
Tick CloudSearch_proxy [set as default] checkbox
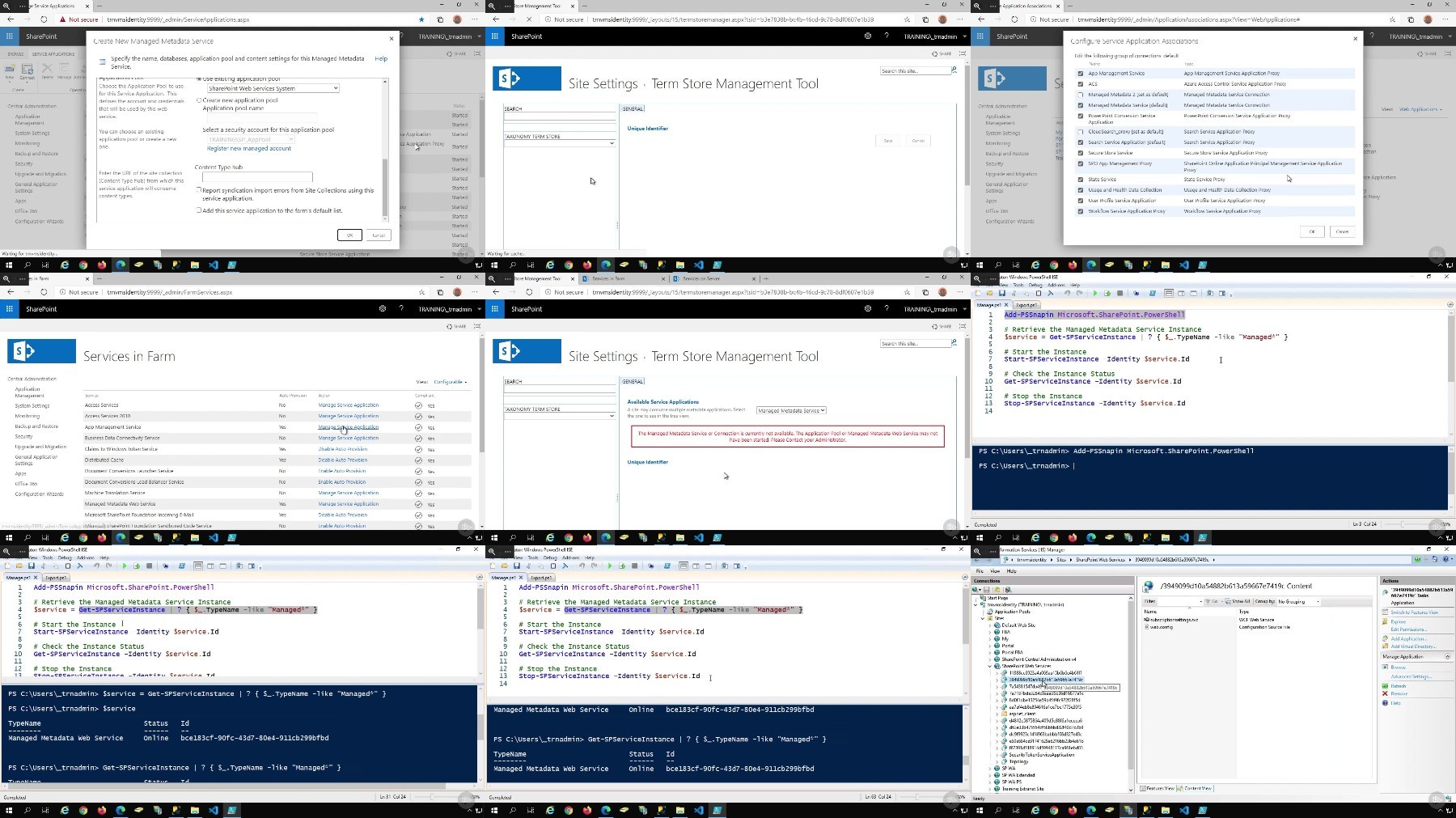[x=1081, y=132]
